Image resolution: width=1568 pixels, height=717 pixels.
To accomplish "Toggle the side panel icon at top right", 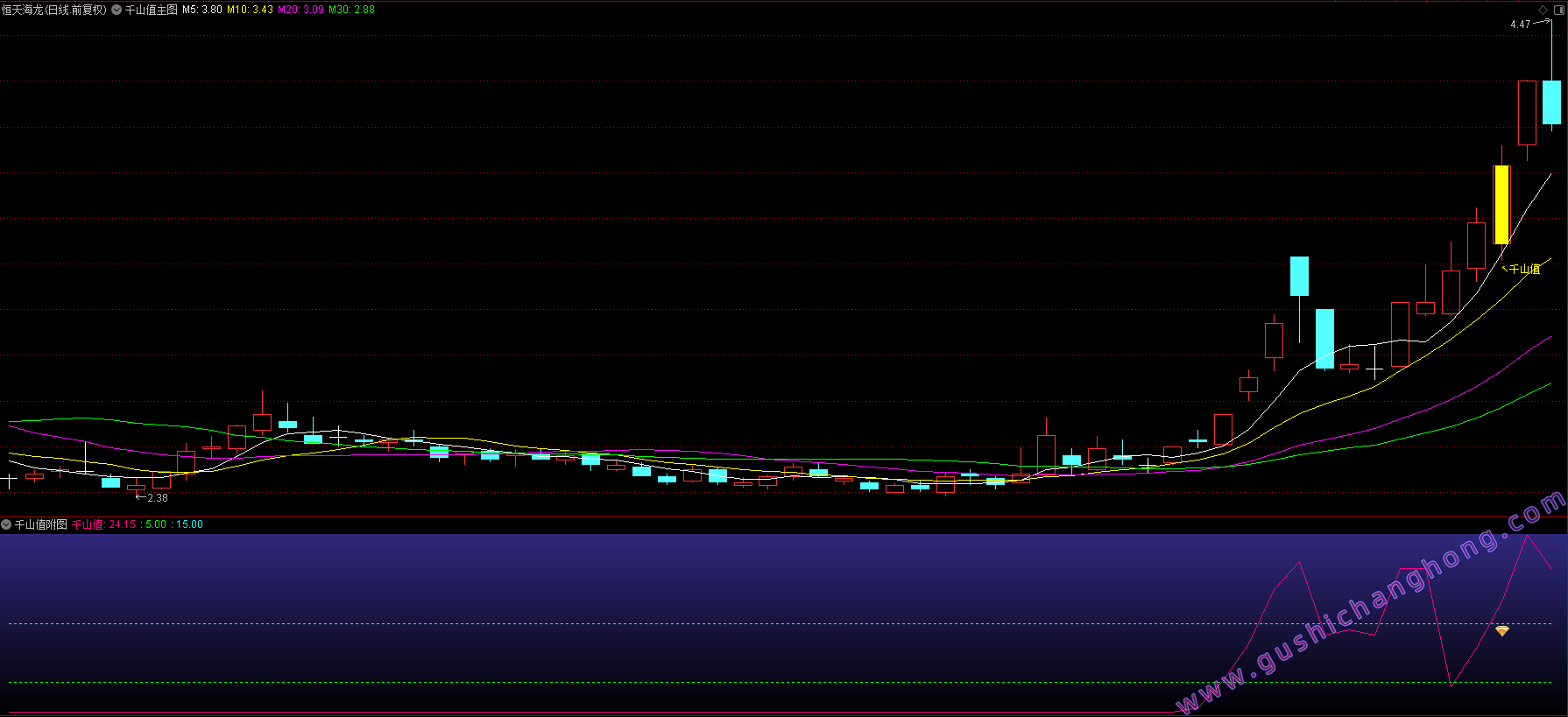I will [x=1558, y=10].
